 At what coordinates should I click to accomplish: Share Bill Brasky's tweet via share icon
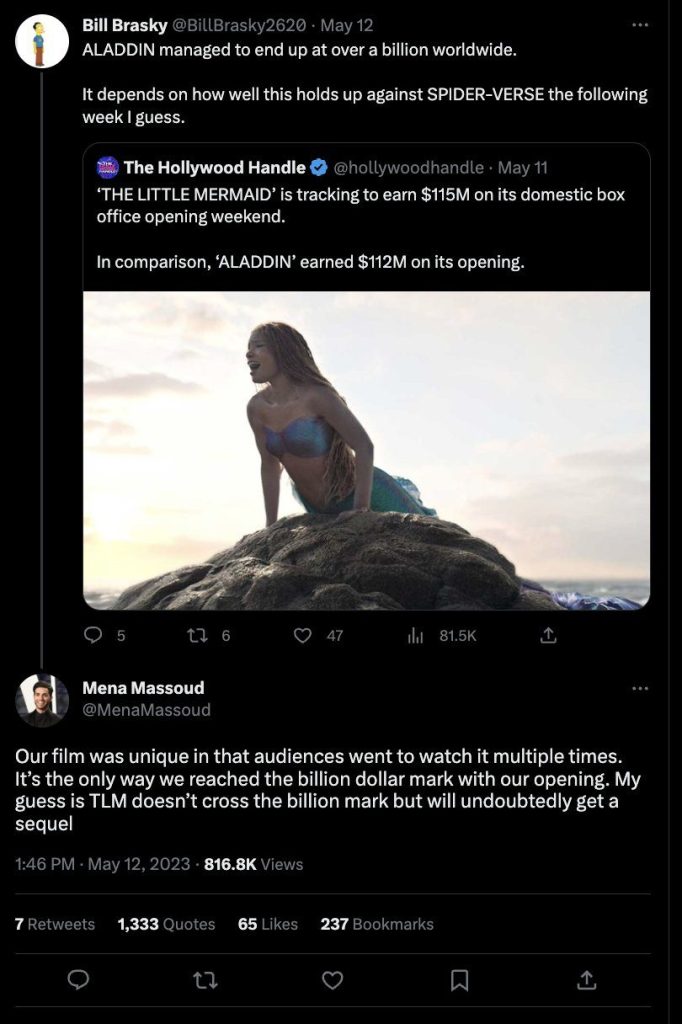pos(549,635)
